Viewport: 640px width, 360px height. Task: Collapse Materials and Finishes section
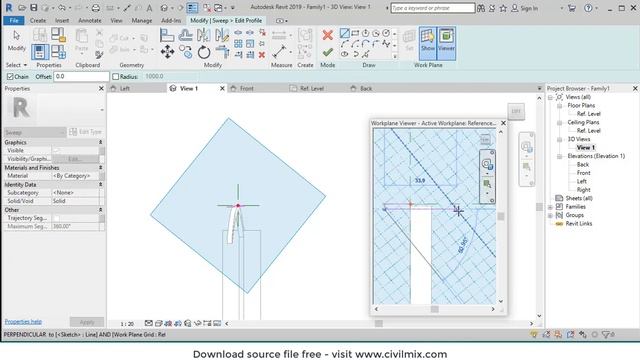click(100, 167)
